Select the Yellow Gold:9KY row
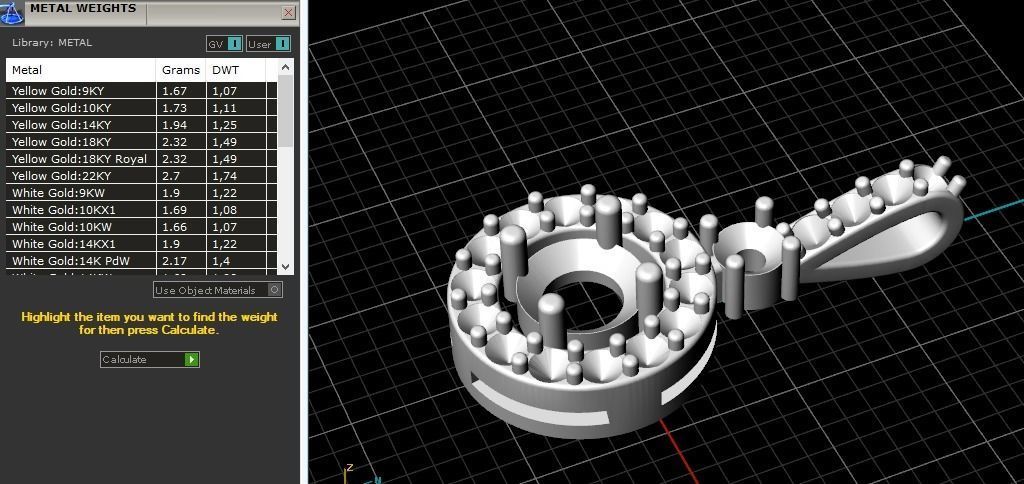The height and width of the screenshot is (484, 1024). tap(141, 91)
